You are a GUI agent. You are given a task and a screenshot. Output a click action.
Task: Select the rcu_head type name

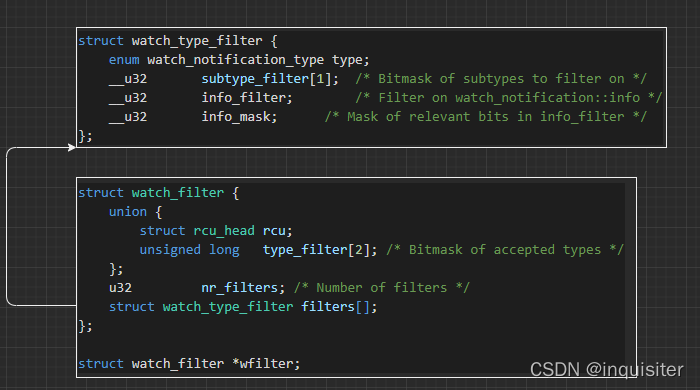(224, 231)
